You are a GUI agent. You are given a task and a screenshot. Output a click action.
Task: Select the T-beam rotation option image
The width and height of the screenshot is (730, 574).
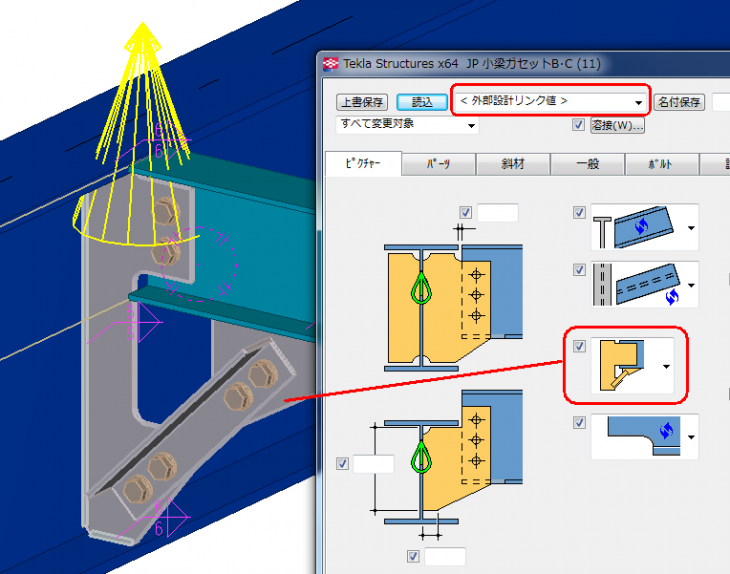click(635, 227)
